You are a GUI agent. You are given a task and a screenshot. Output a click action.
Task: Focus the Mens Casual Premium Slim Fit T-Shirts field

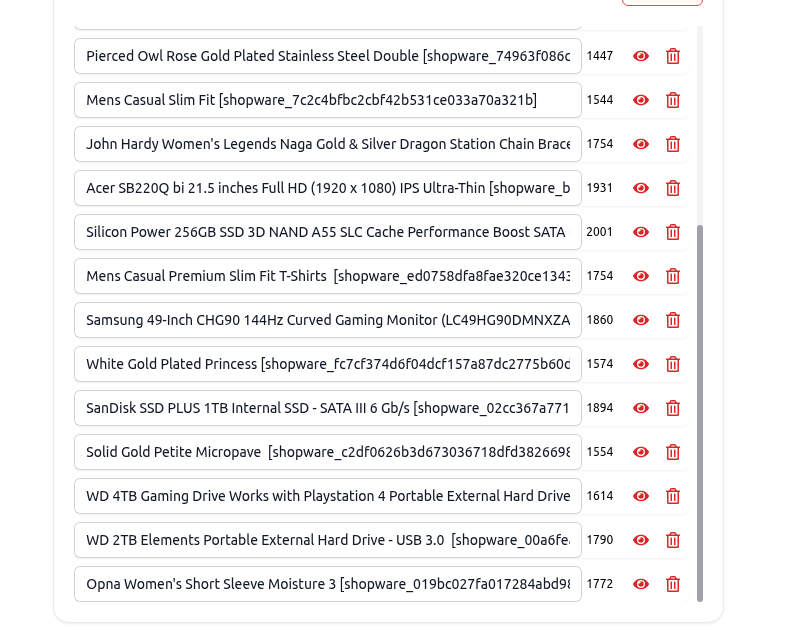[328, 276]
